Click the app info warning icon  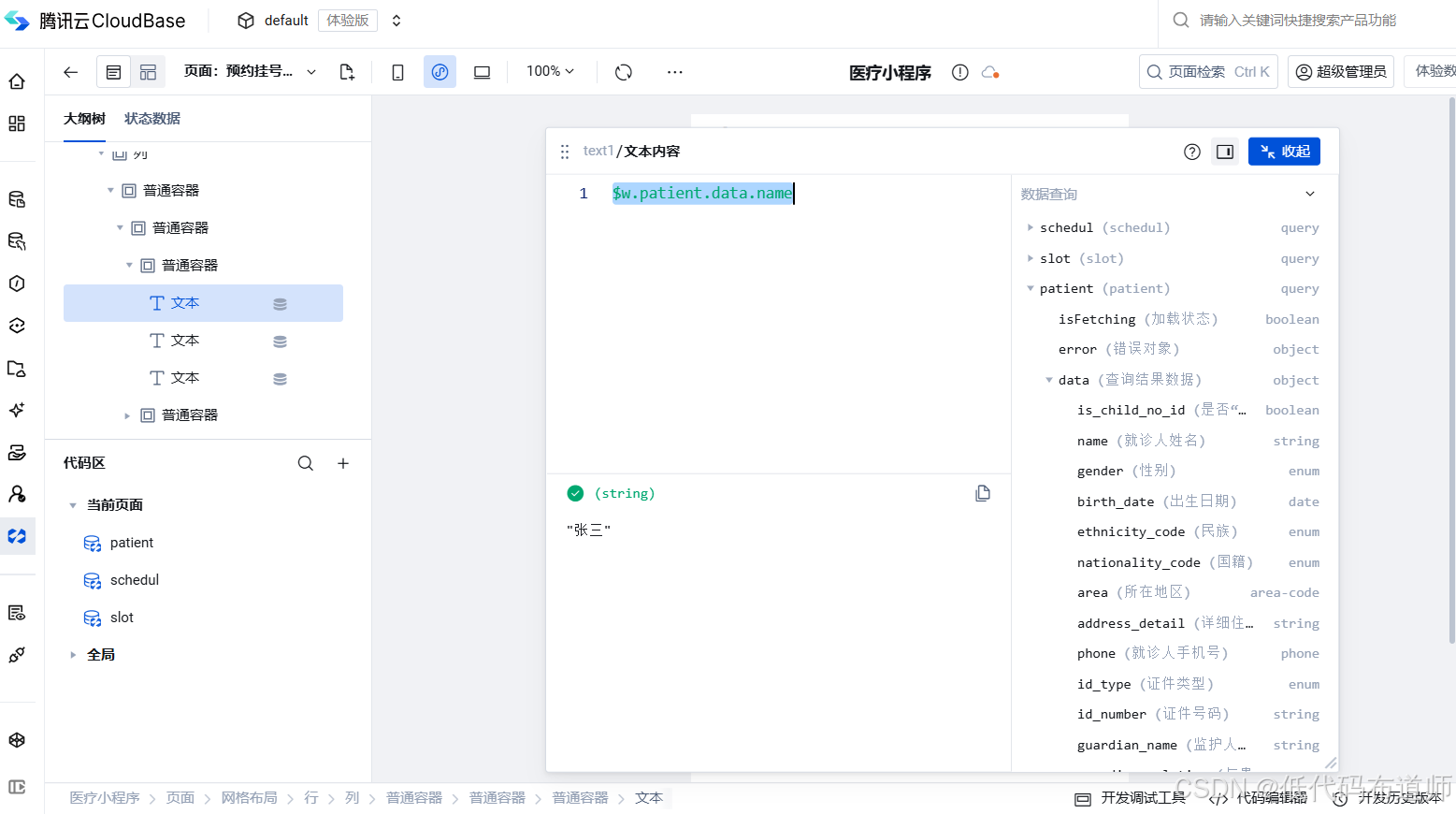point(959,72)
